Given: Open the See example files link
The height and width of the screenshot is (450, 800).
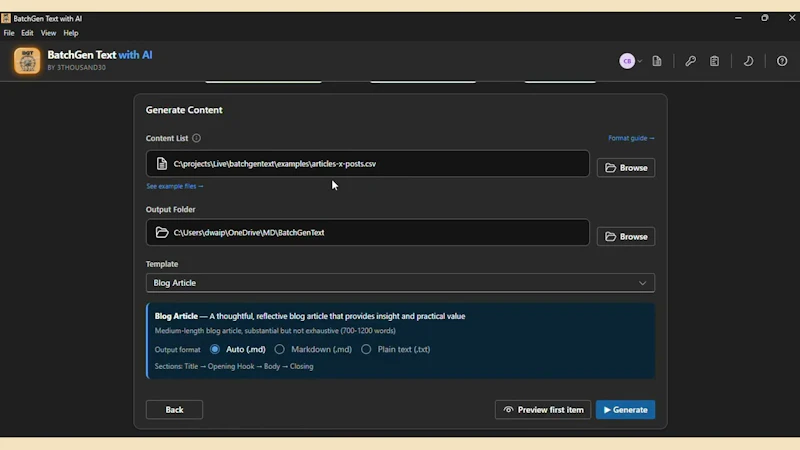Looking at the screenshot, I should [174, 186].
